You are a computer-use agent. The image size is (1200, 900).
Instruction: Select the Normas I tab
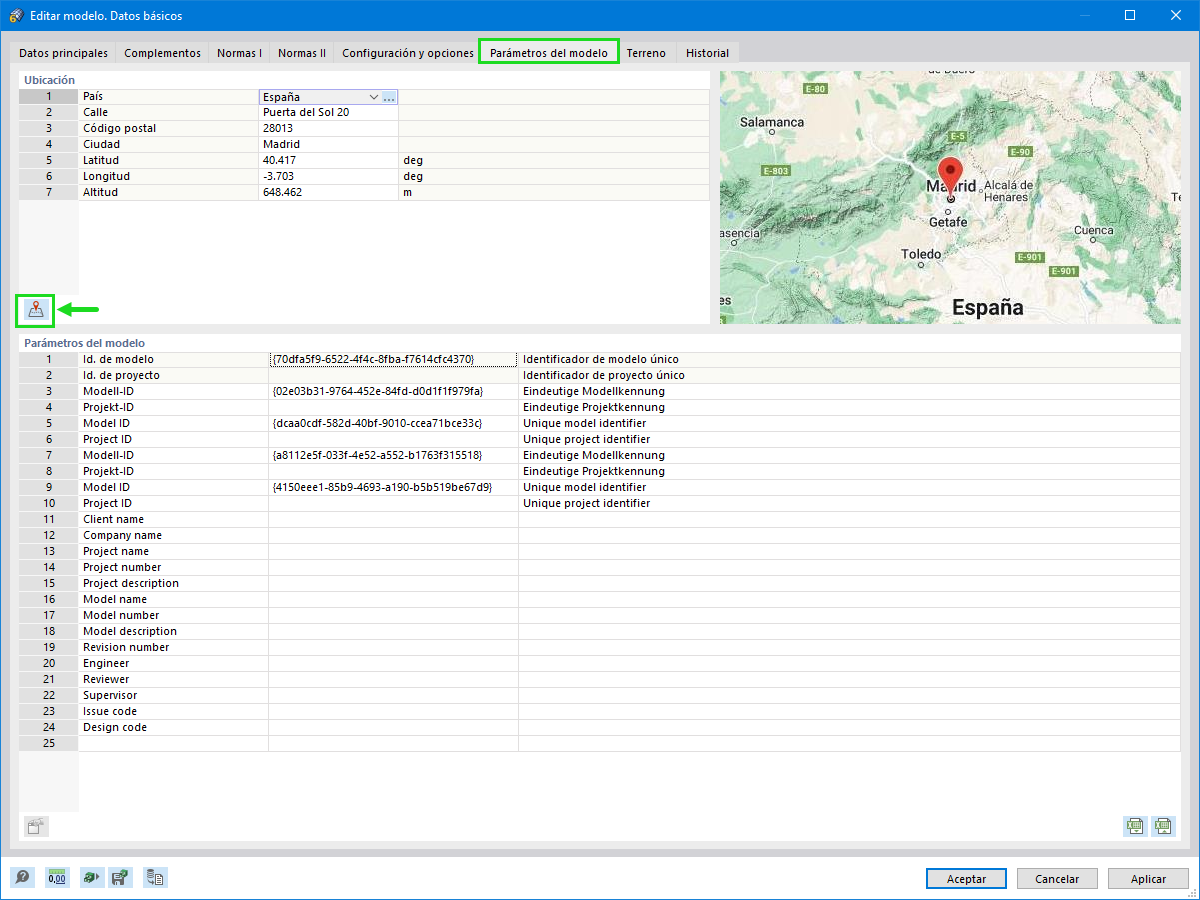point(239,53)
